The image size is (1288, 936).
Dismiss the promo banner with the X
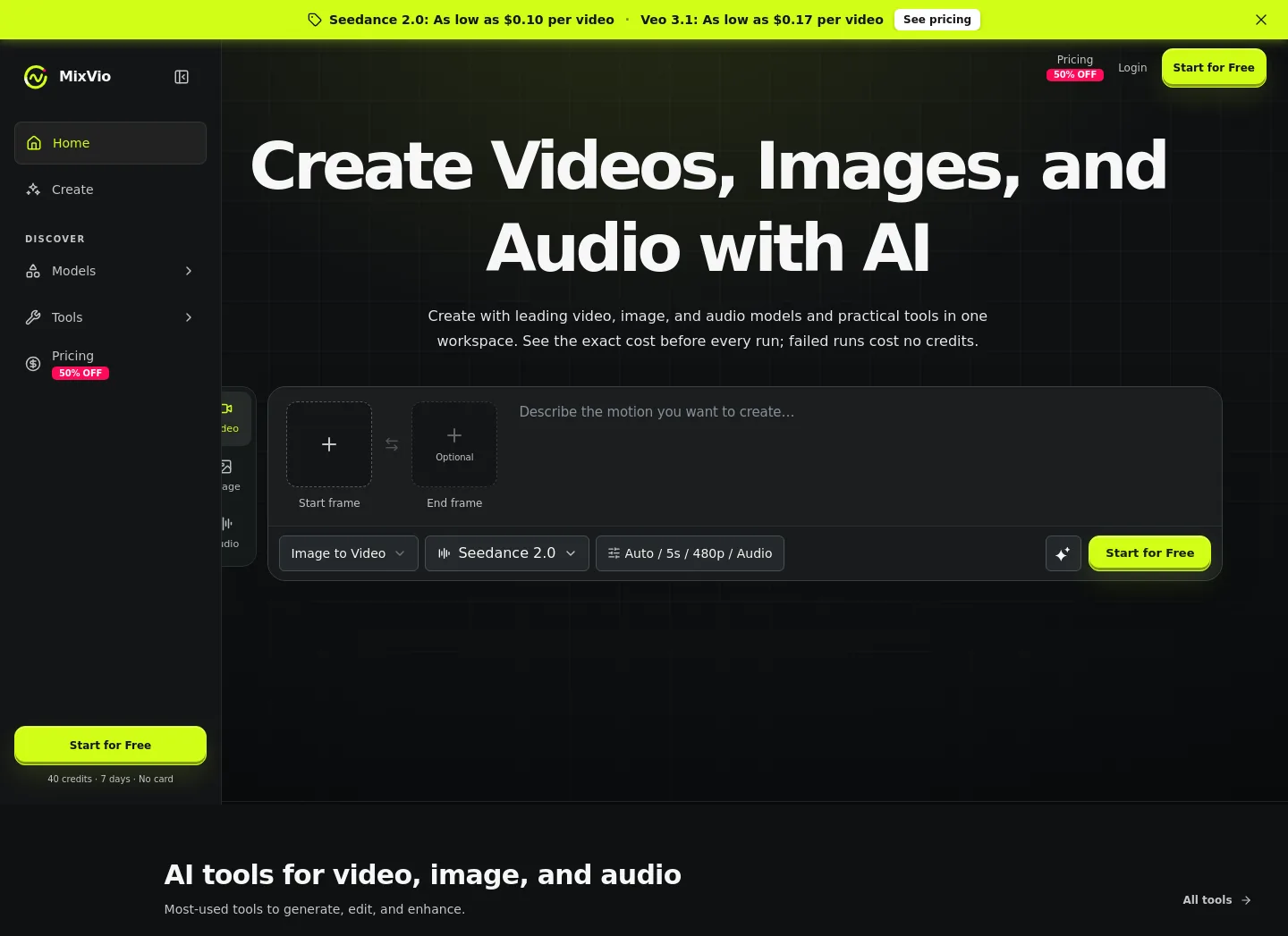click(1261, 20)
